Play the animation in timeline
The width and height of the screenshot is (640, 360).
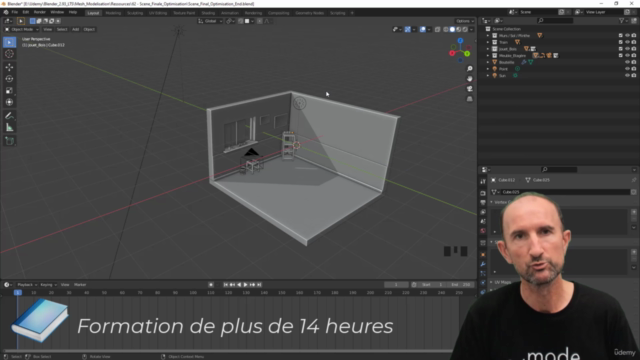click(245, 284)
